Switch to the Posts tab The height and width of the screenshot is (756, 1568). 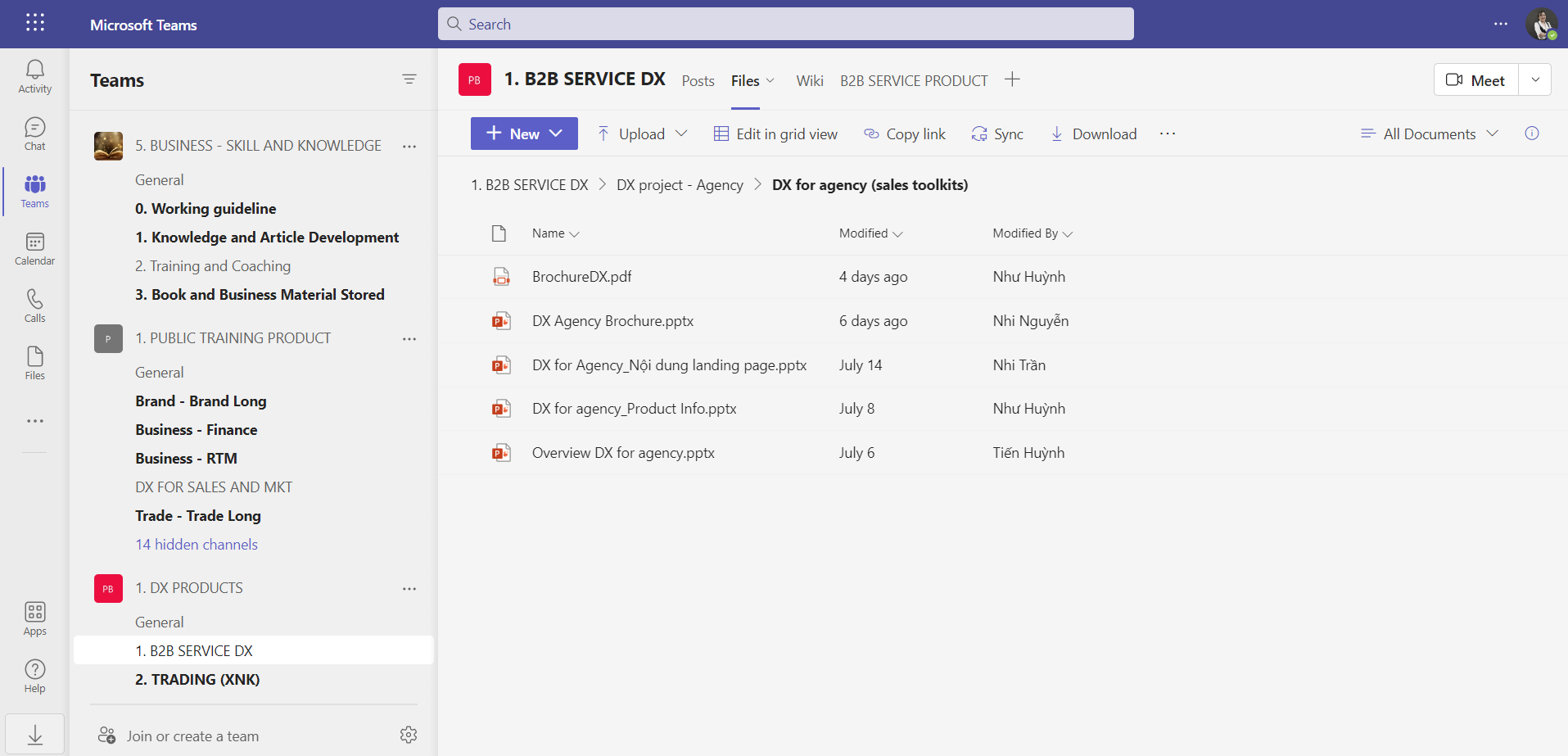coord(698,80)
